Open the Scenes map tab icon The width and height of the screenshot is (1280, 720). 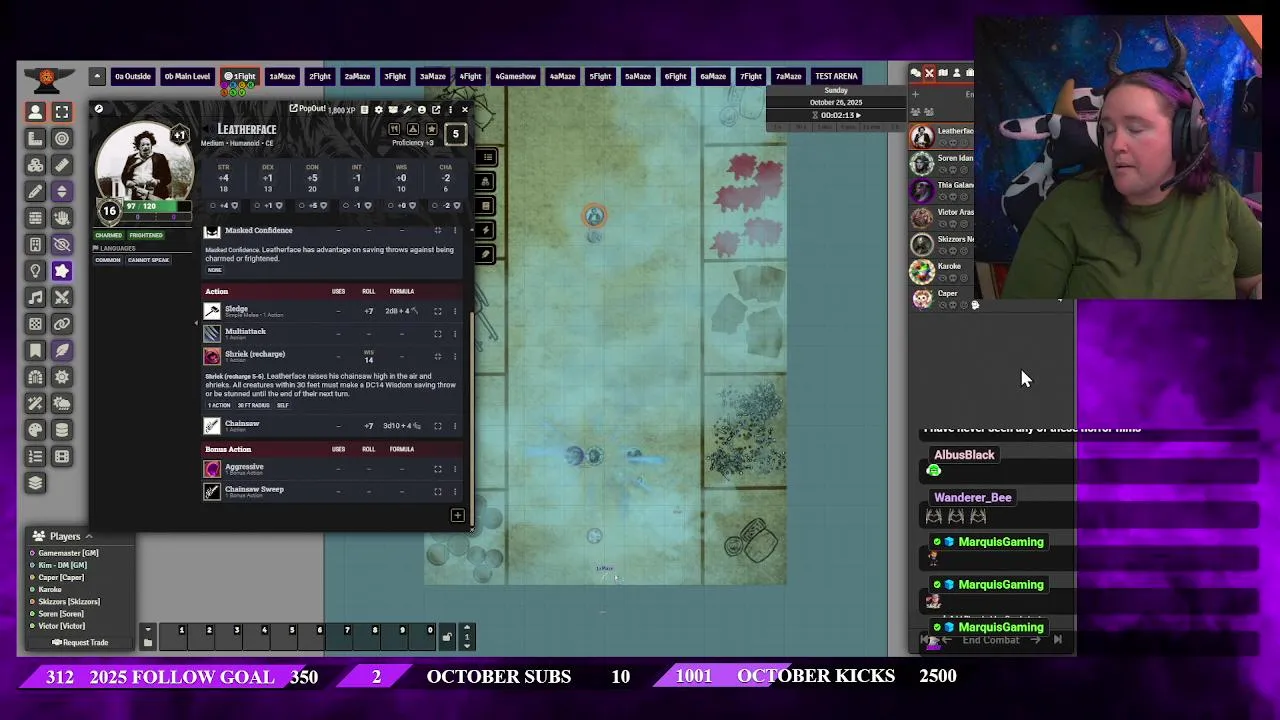[x=943, y=73]
